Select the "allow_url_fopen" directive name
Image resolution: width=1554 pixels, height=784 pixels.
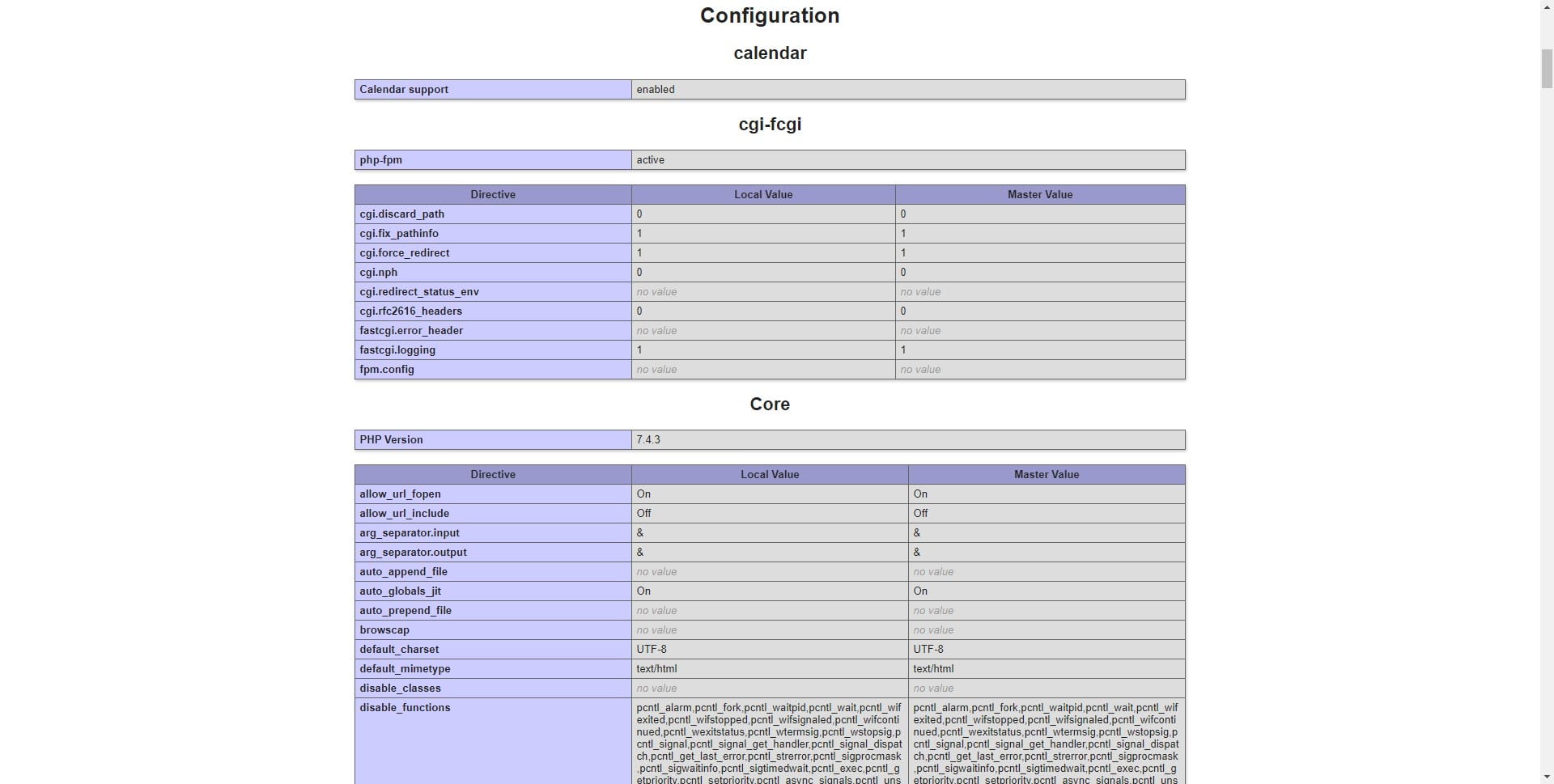tap(400, 494)
